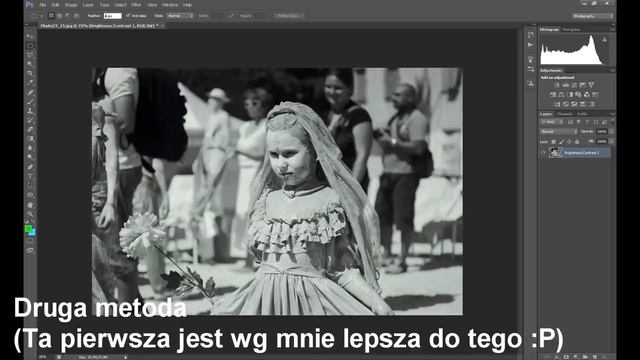This screenshot has height=360, width=640.
Task: Select the Clone Stamp tool
Action: coord(30,111)
